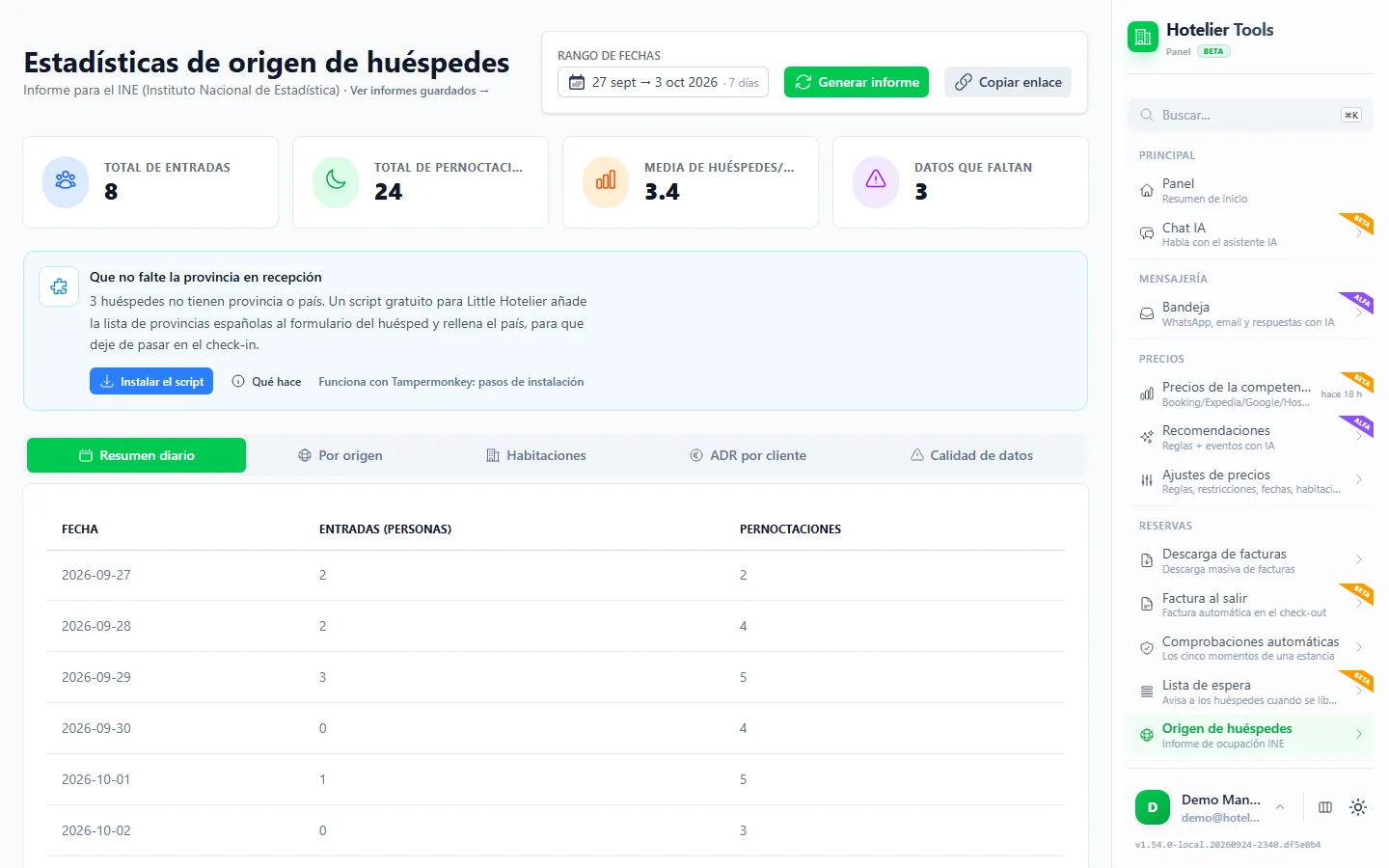
Task: Click Generar informe button
Action: point(857,82)
